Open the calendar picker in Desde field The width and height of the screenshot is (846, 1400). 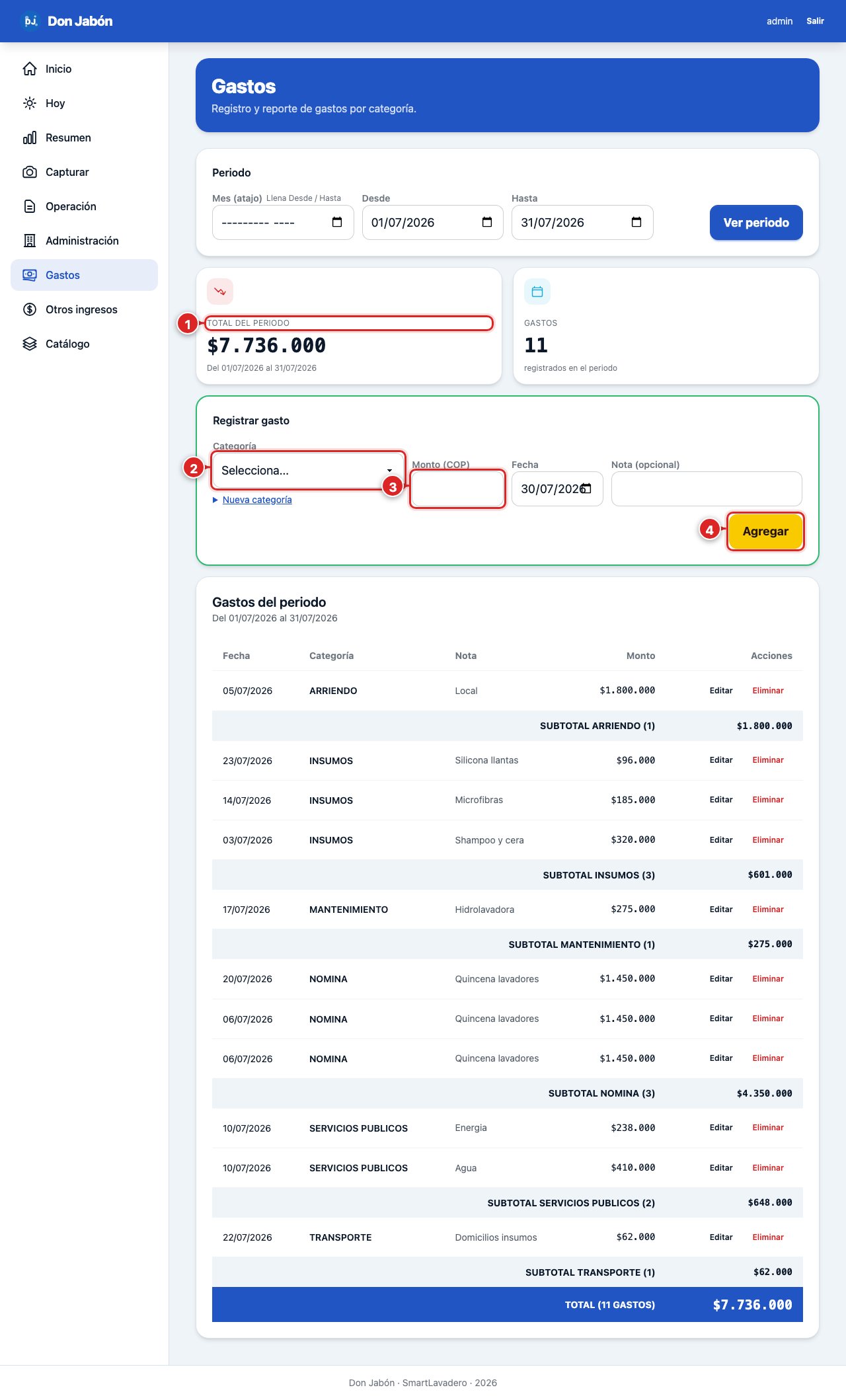coord(487,222)
